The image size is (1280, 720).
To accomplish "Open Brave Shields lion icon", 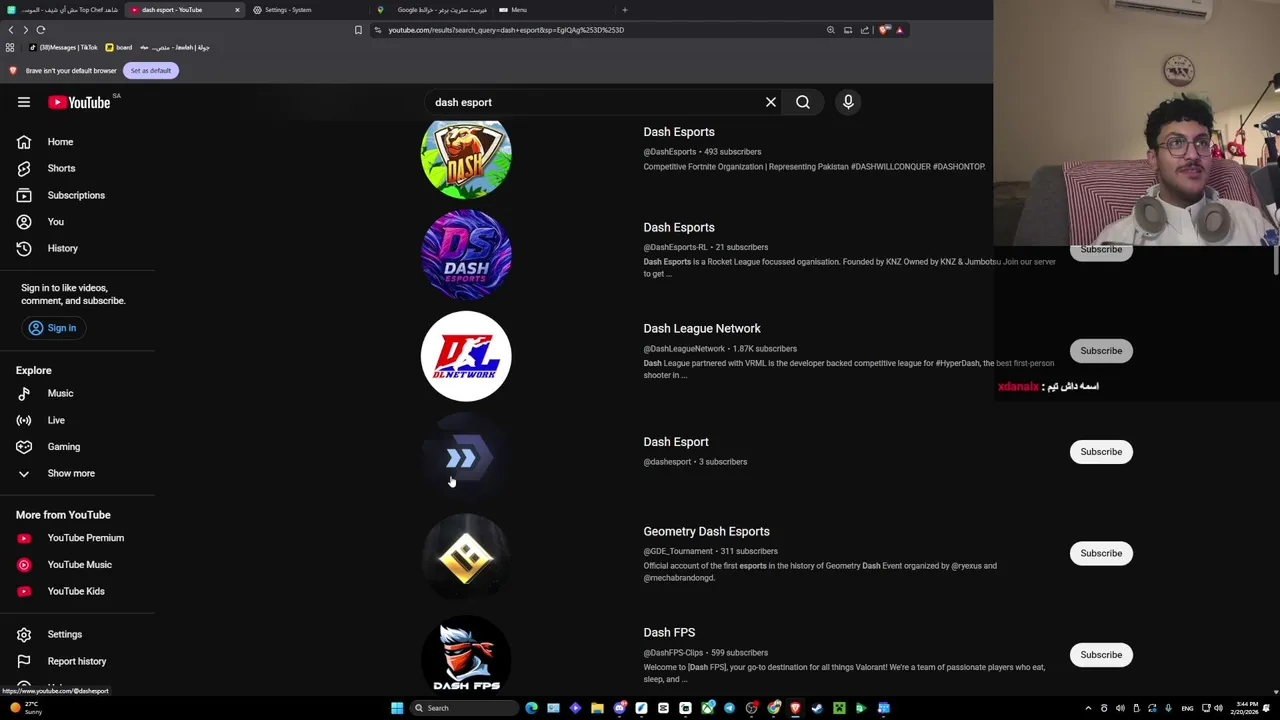I will pyautogui.click(x=884, y=30).
